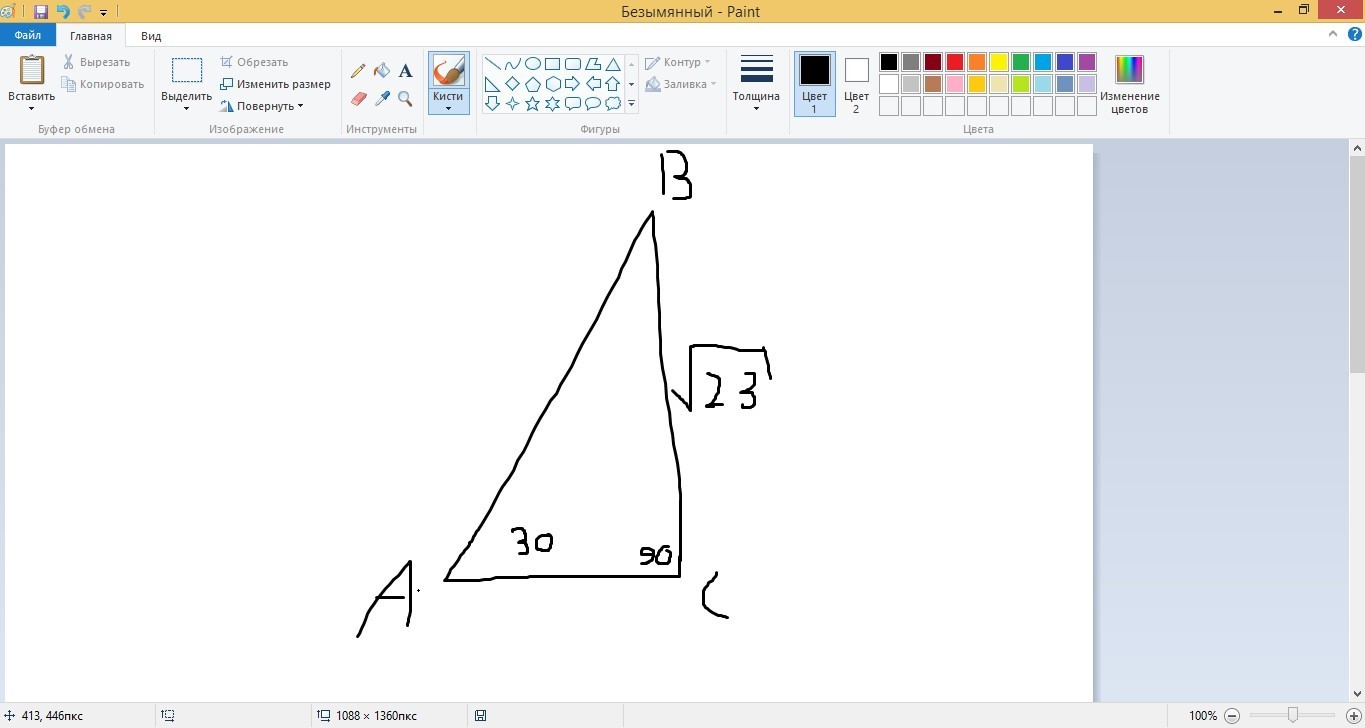Pick the yellow color swatch
The width and height of the screenshot is (1365, 728).
tap(999, 62)
